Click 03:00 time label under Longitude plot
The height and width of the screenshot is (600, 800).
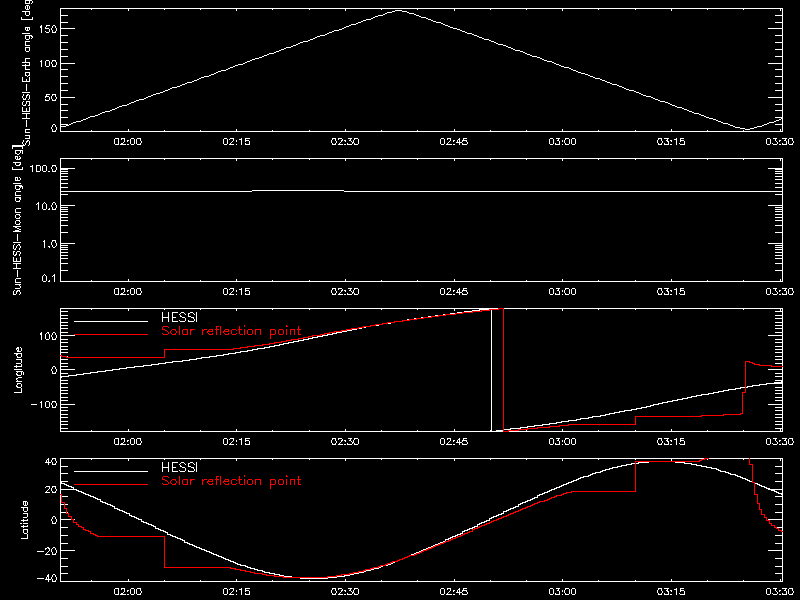562,442
